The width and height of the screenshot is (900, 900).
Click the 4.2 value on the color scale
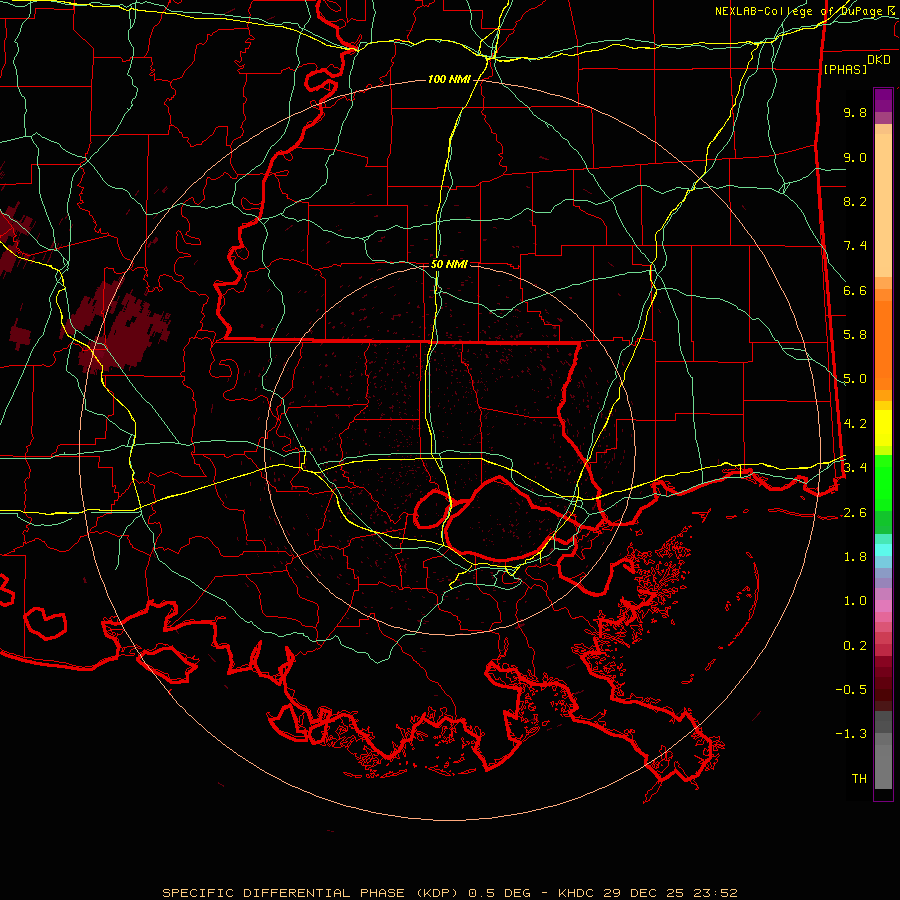click(x=855, y=424)
